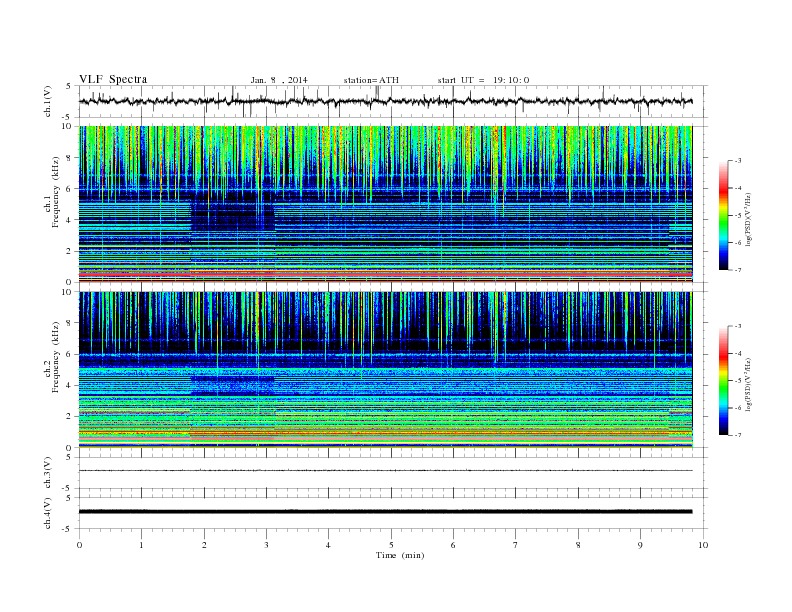Click the 'station=ATH' label
Image resolution: width=792 pixels, height=612 pixels.
(371, 80)
